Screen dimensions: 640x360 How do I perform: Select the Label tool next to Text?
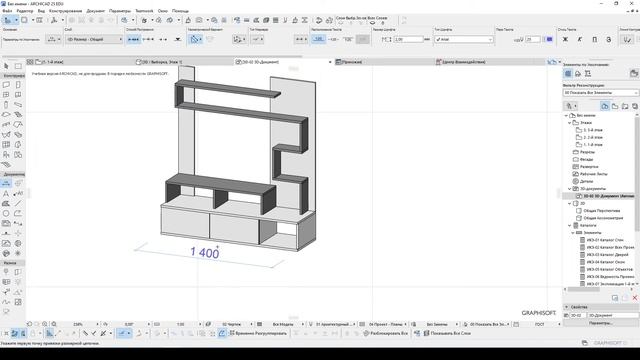[18, 193]
